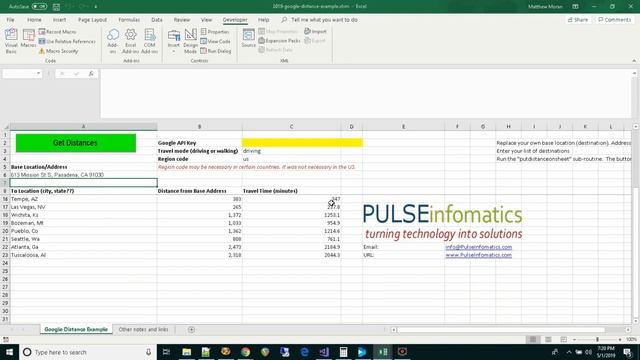The width and height of the screenshot is (640, 360).
Task: Select the yellow Google API Key cell
Action: pyautogui.click(x=302, y=142)
